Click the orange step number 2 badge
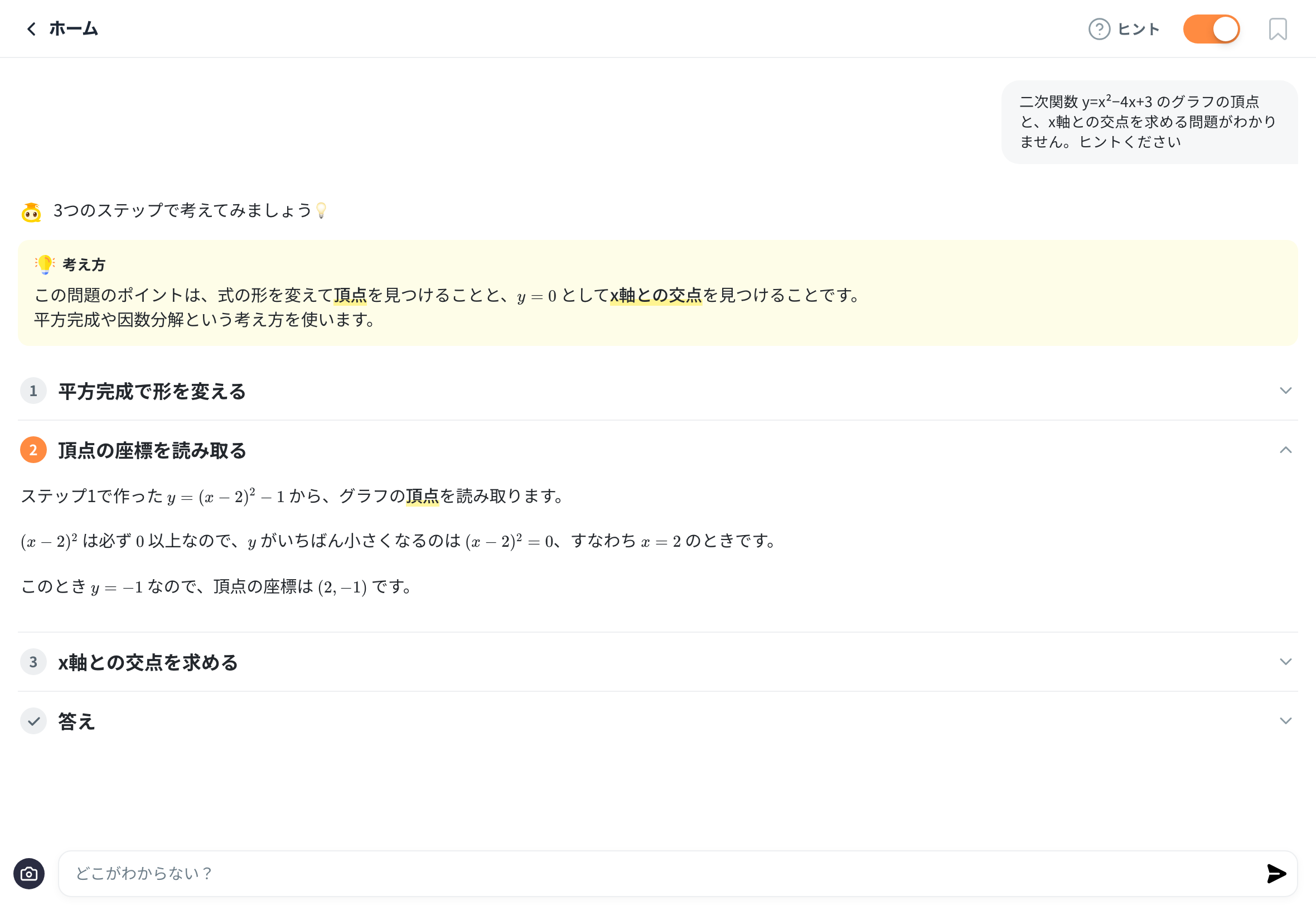Viewport: 1316px width, 915px height. 33,450
